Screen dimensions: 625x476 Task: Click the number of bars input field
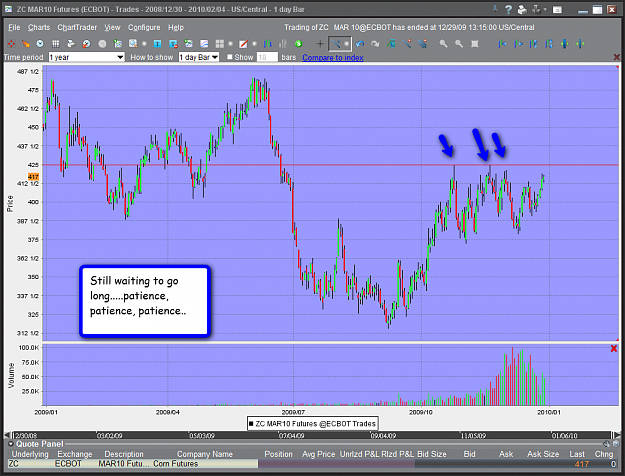267,57
